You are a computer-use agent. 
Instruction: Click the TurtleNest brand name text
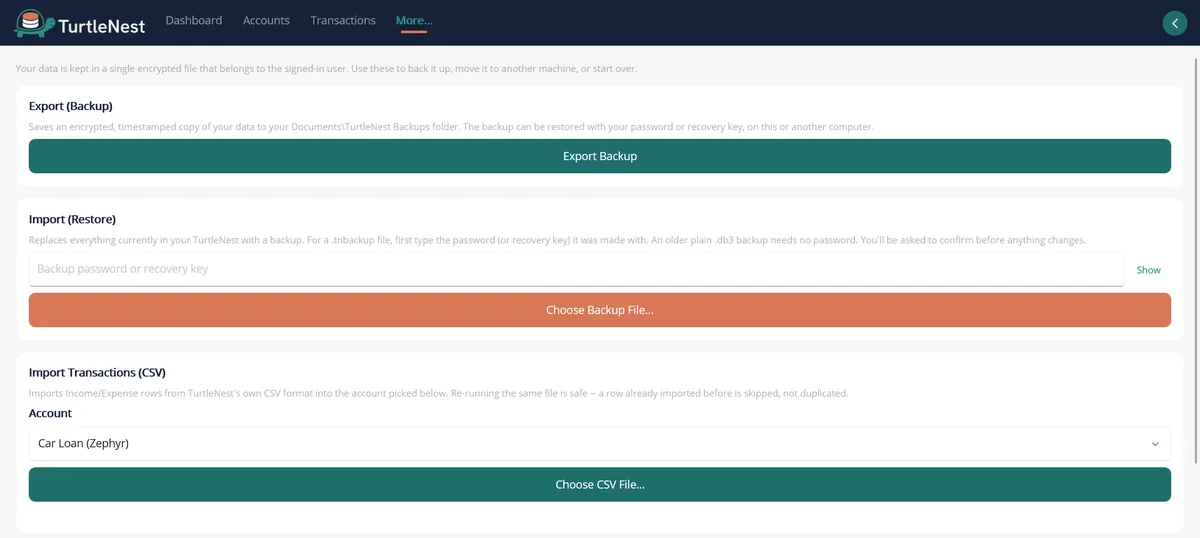point(102,26)
